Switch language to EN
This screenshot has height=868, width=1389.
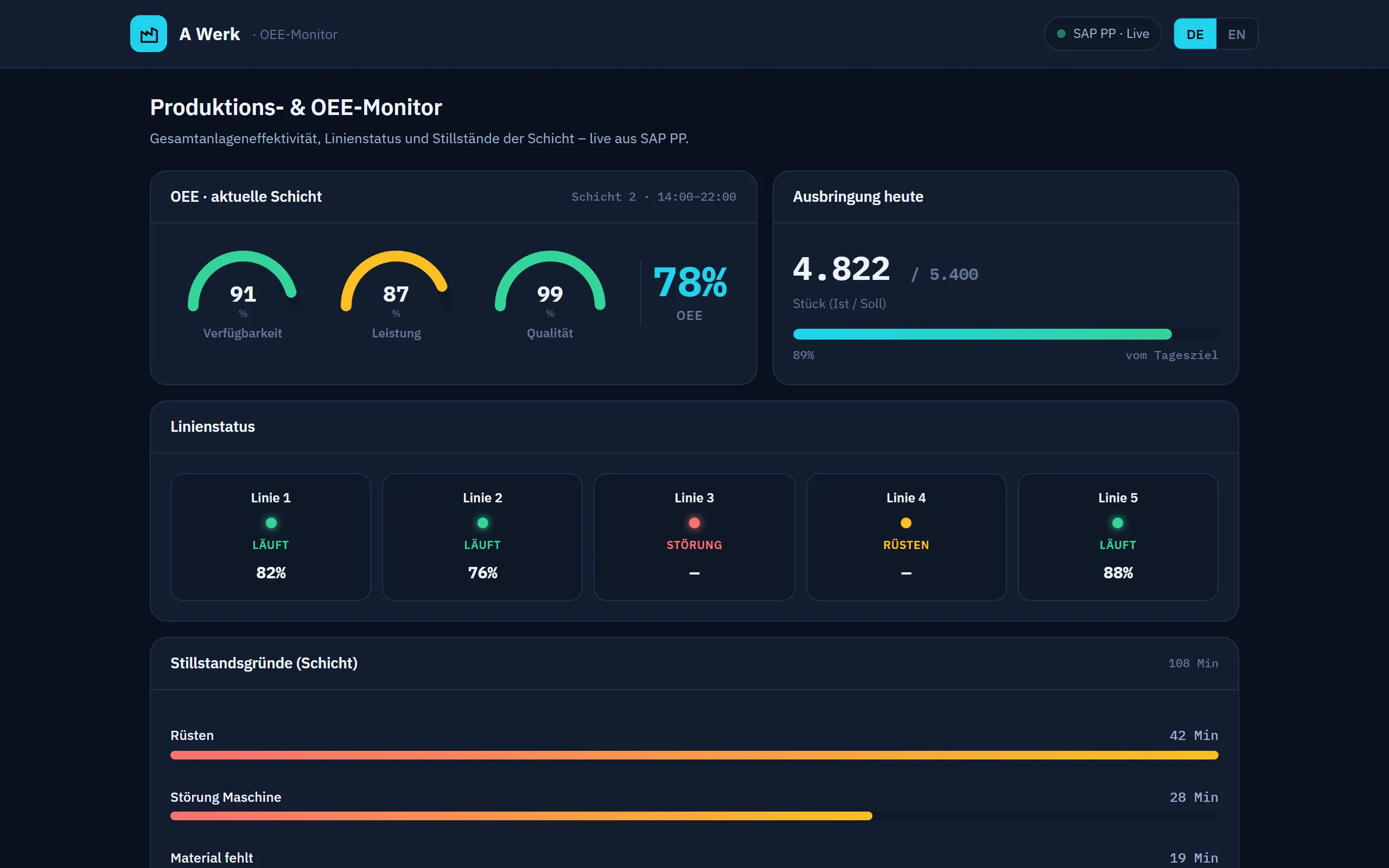coord(1236,34)
